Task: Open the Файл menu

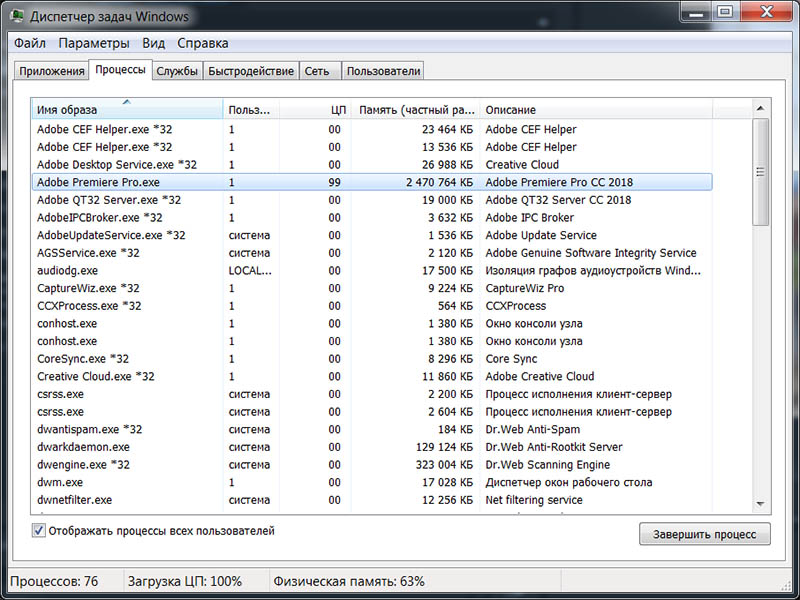Action: (x=30, y=43)
